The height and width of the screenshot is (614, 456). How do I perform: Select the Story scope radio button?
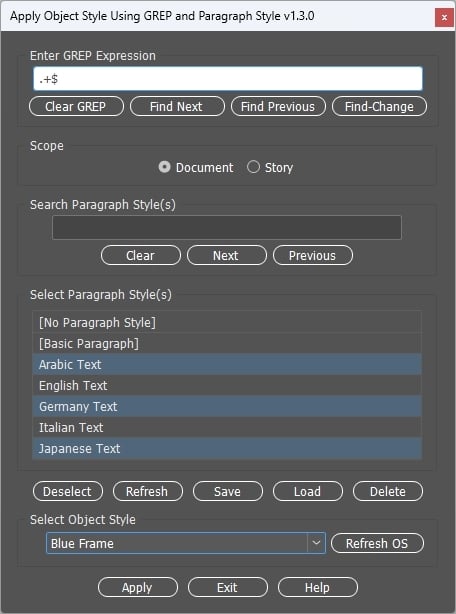point(253,167)
